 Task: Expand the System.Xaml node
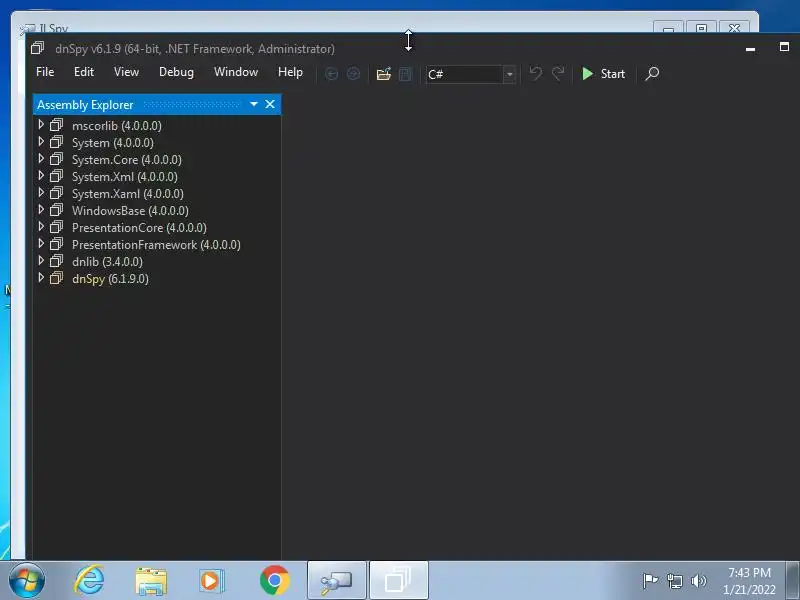point(41,192)
